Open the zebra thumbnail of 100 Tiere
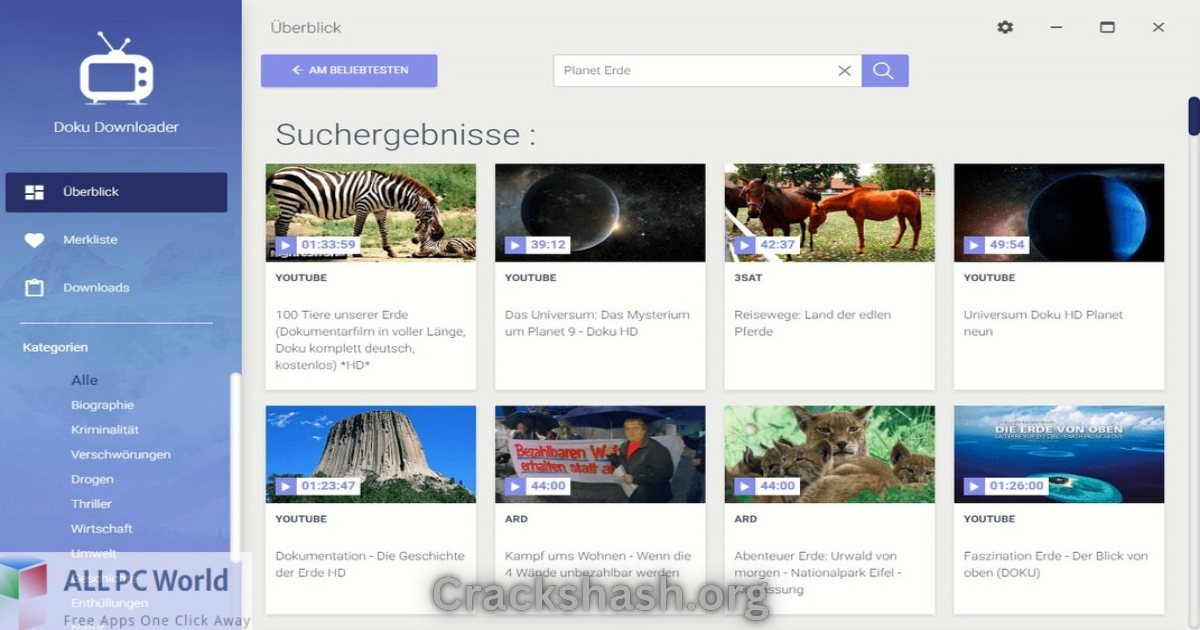This screenshot has width=1200, height=630. (371, 213)
